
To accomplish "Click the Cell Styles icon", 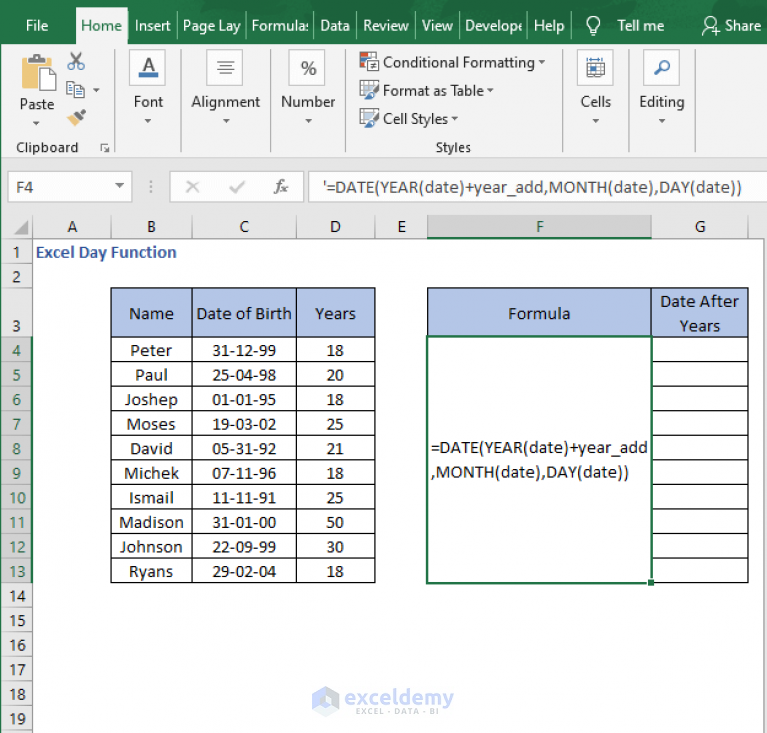I will 369,118.
